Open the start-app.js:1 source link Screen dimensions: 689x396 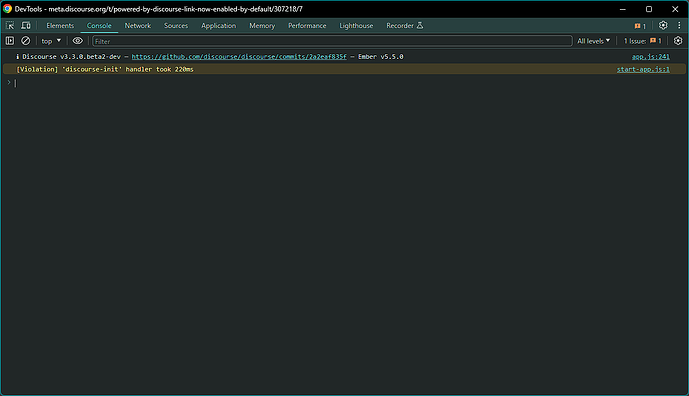click(643, 69)
